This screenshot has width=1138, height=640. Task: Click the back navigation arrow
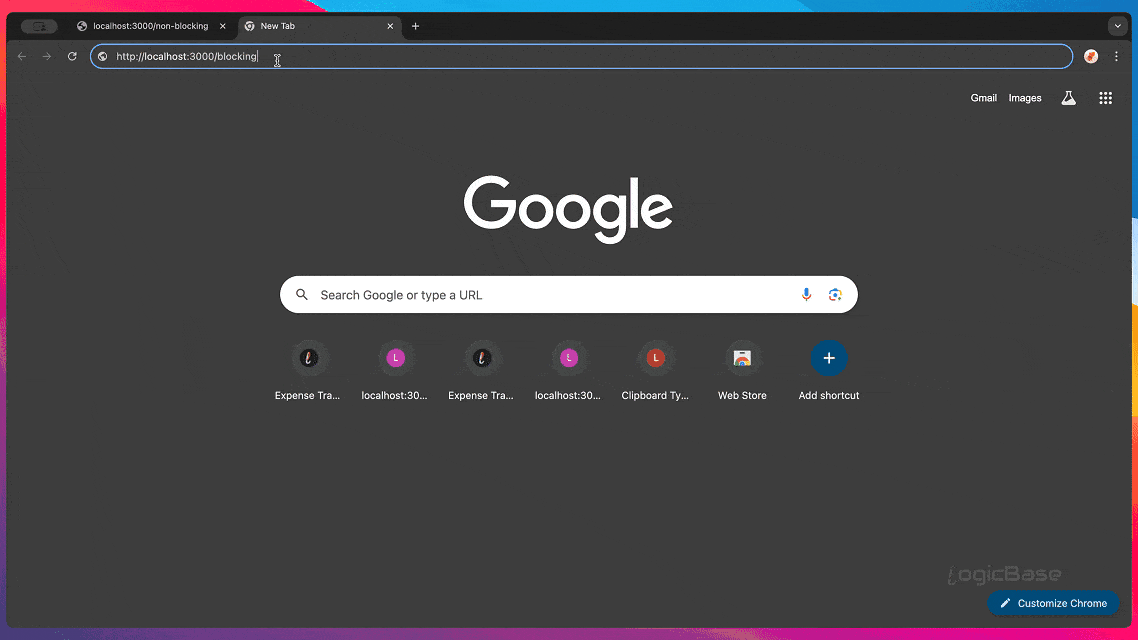coord(21,56)
